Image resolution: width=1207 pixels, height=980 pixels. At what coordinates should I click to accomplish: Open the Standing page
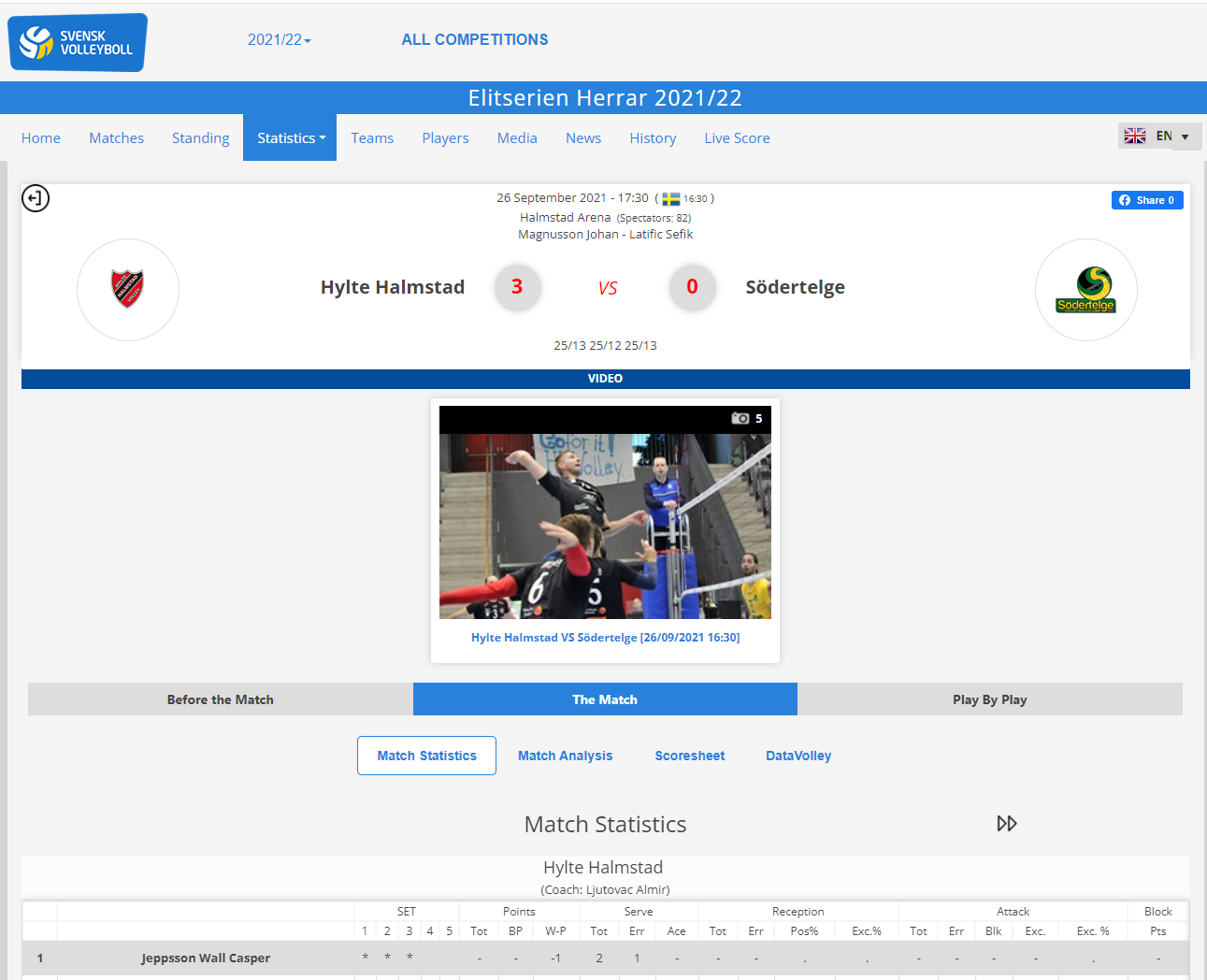[x=200, y=138]
